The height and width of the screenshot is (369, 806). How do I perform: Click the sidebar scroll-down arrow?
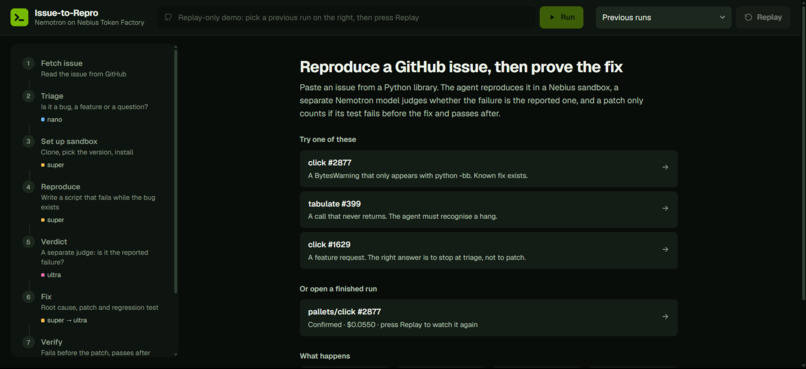tap(176, 354)
